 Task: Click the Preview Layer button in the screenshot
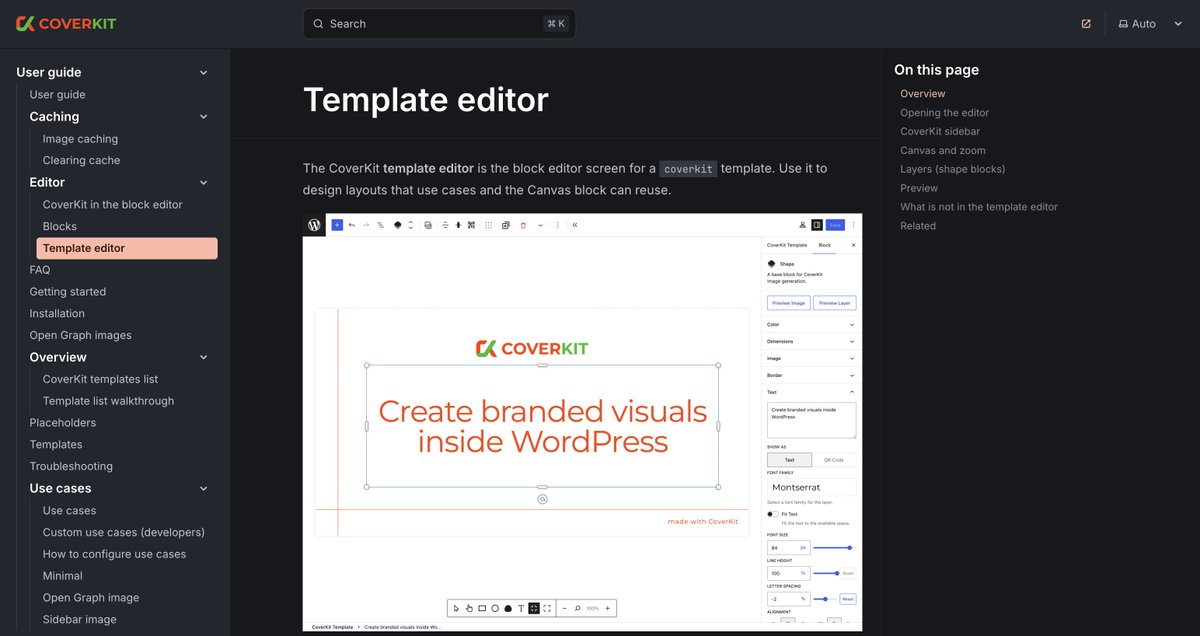pyautogui.click(x=834, y=303)
